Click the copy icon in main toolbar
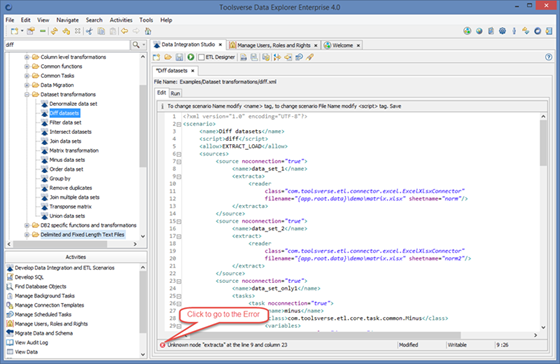560x364 pixels. 101,31
